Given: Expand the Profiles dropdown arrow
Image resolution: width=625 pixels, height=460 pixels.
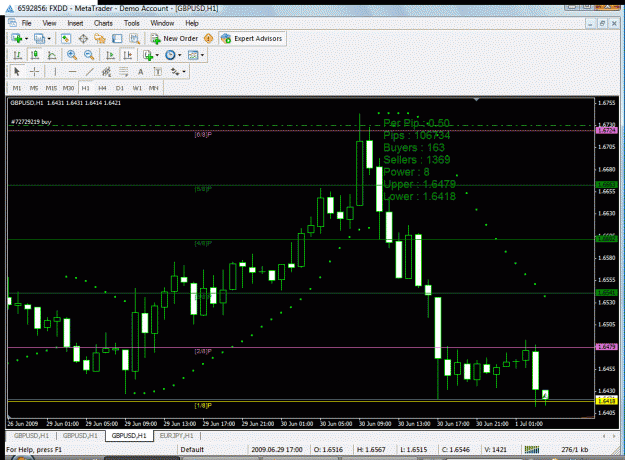Looking at the screenshot, I should 49,39.
